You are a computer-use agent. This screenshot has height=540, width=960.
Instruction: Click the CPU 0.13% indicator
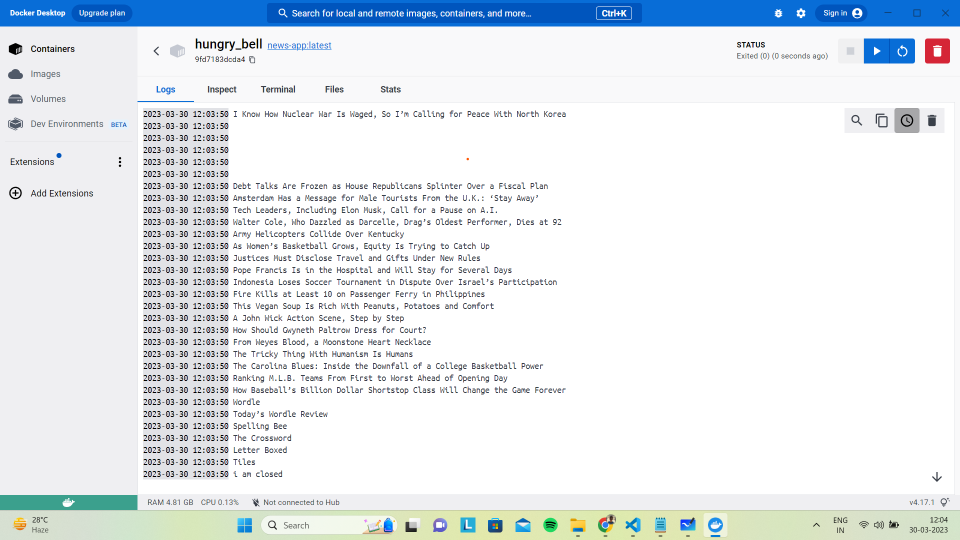tap(220, 503)
